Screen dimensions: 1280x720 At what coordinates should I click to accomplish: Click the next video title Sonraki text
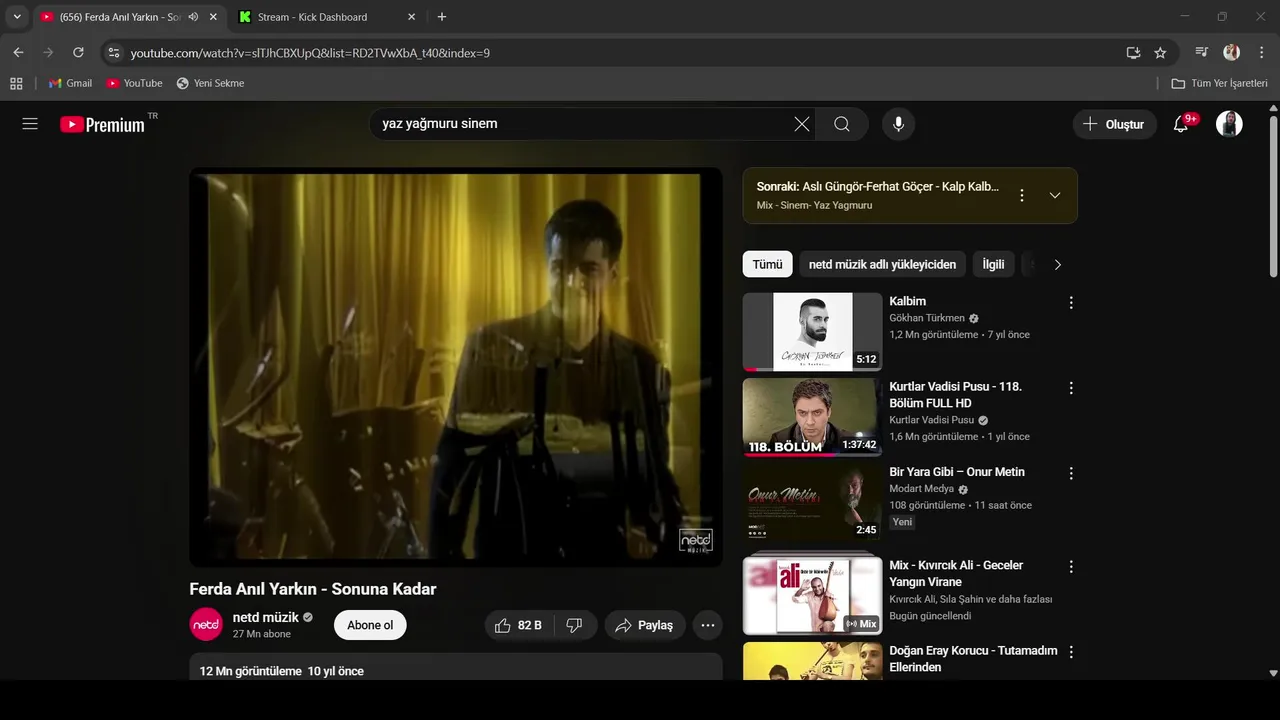click(x=878, y=186)
